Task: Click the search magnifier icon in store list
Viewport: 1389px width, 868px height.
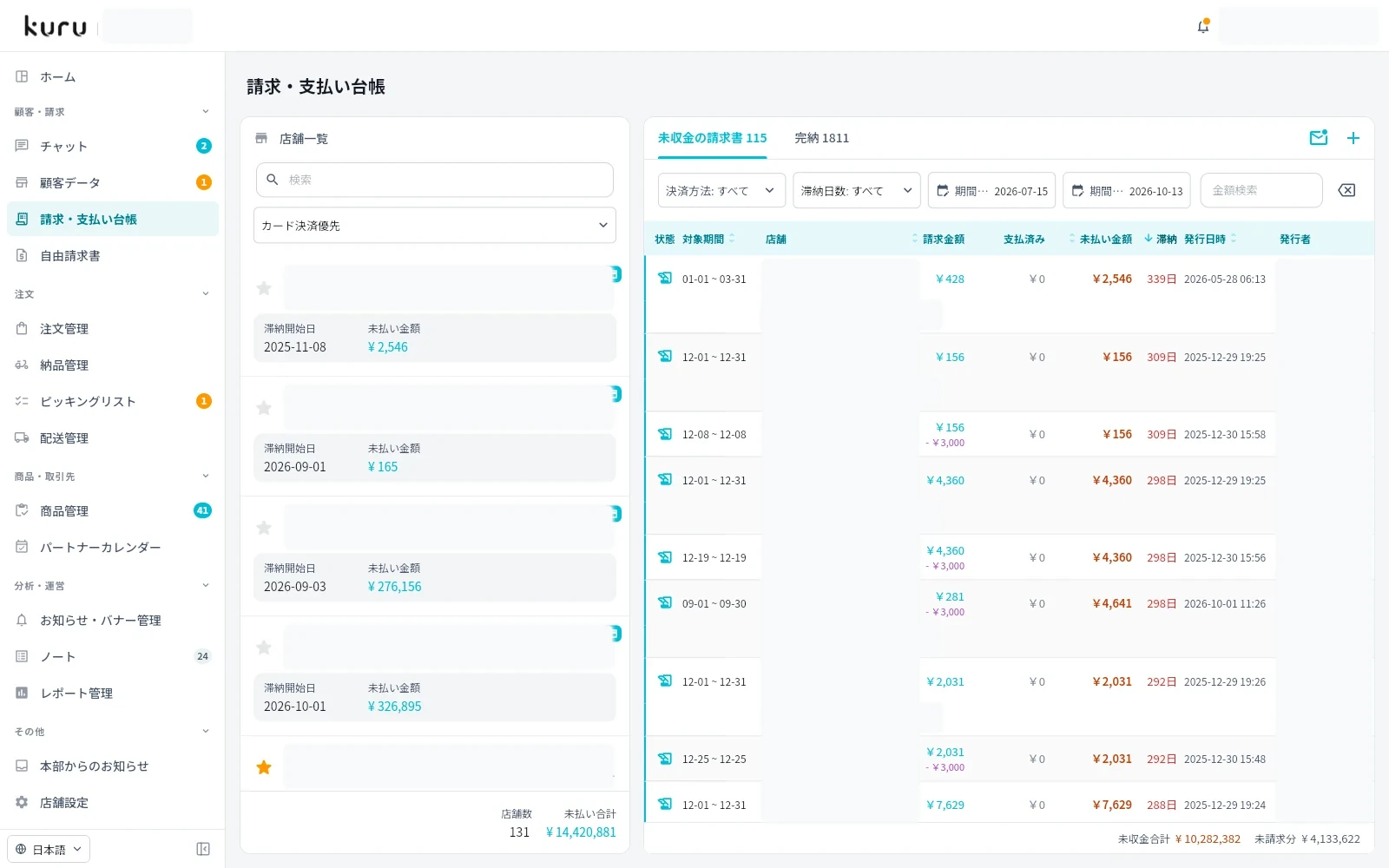Action: pos(273,180)
